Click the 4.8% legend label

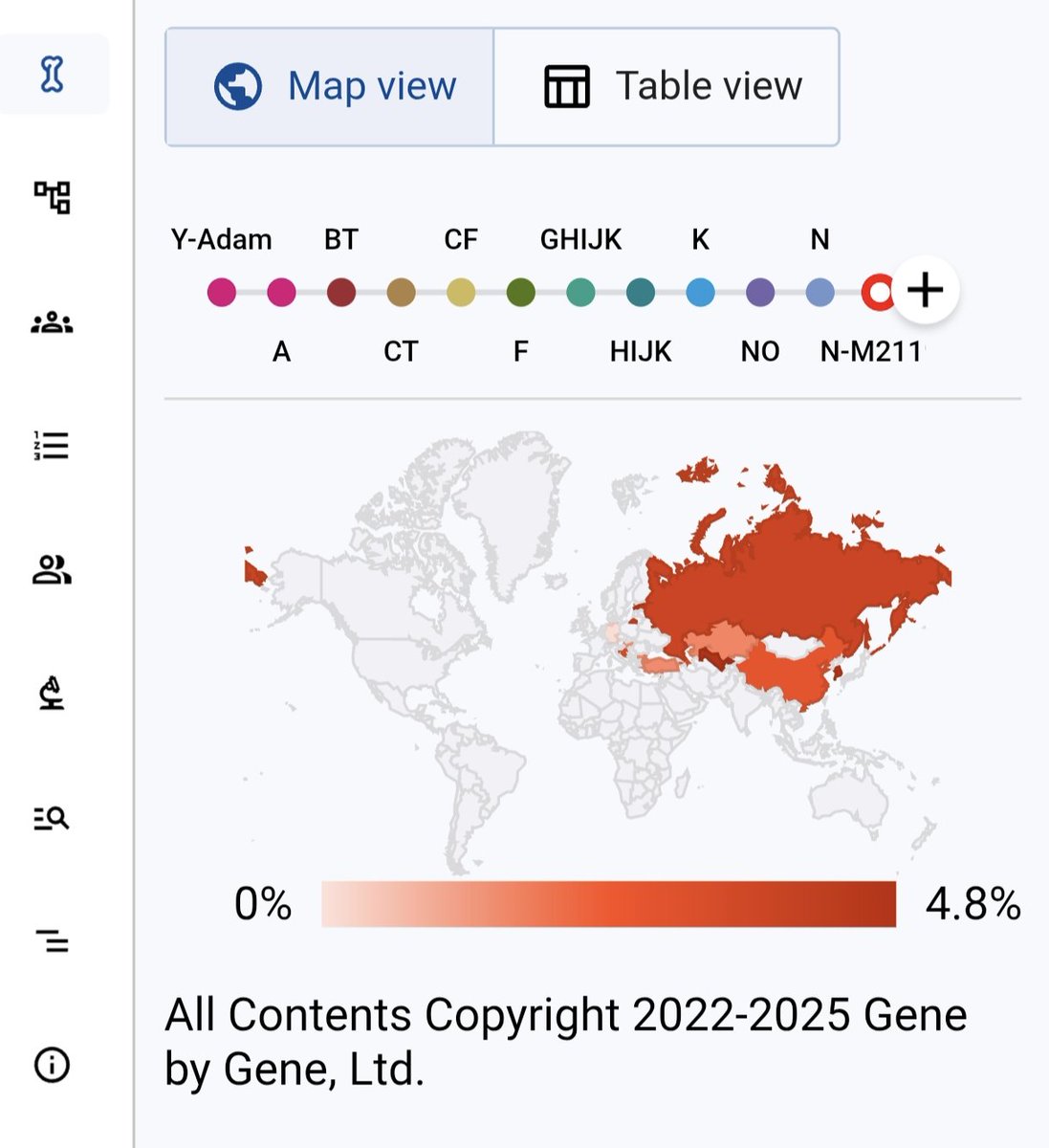[x=973, y=905]
